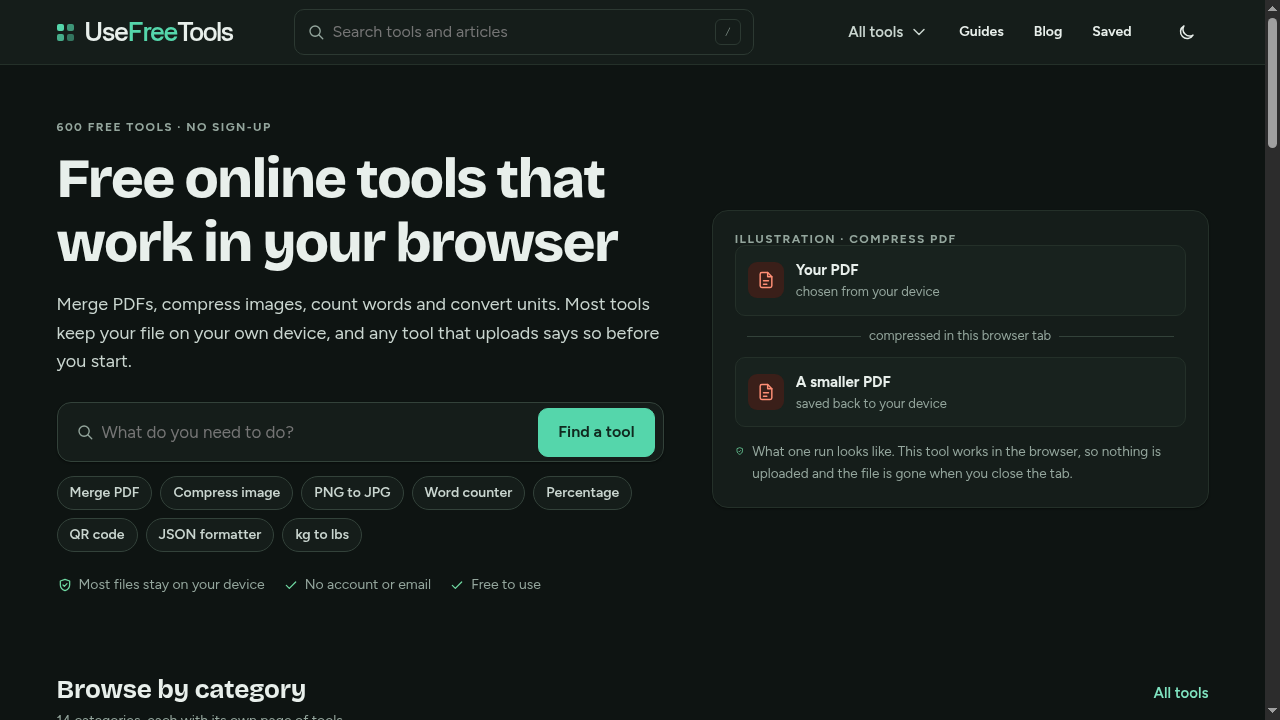1280x720 pixels.
Task: Click the UseFreeTools logo icon
Action: click(66, 32)
